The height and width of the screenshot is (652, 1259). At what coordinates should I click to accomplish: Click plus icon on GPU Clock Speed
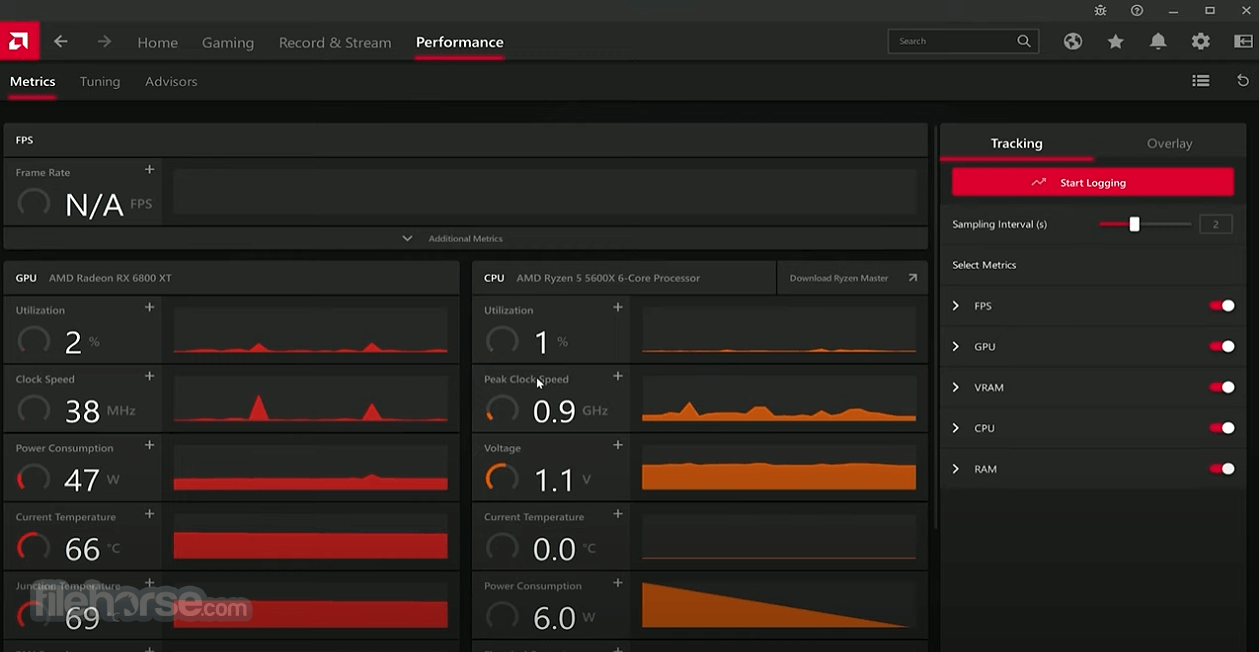click(149, 376)
